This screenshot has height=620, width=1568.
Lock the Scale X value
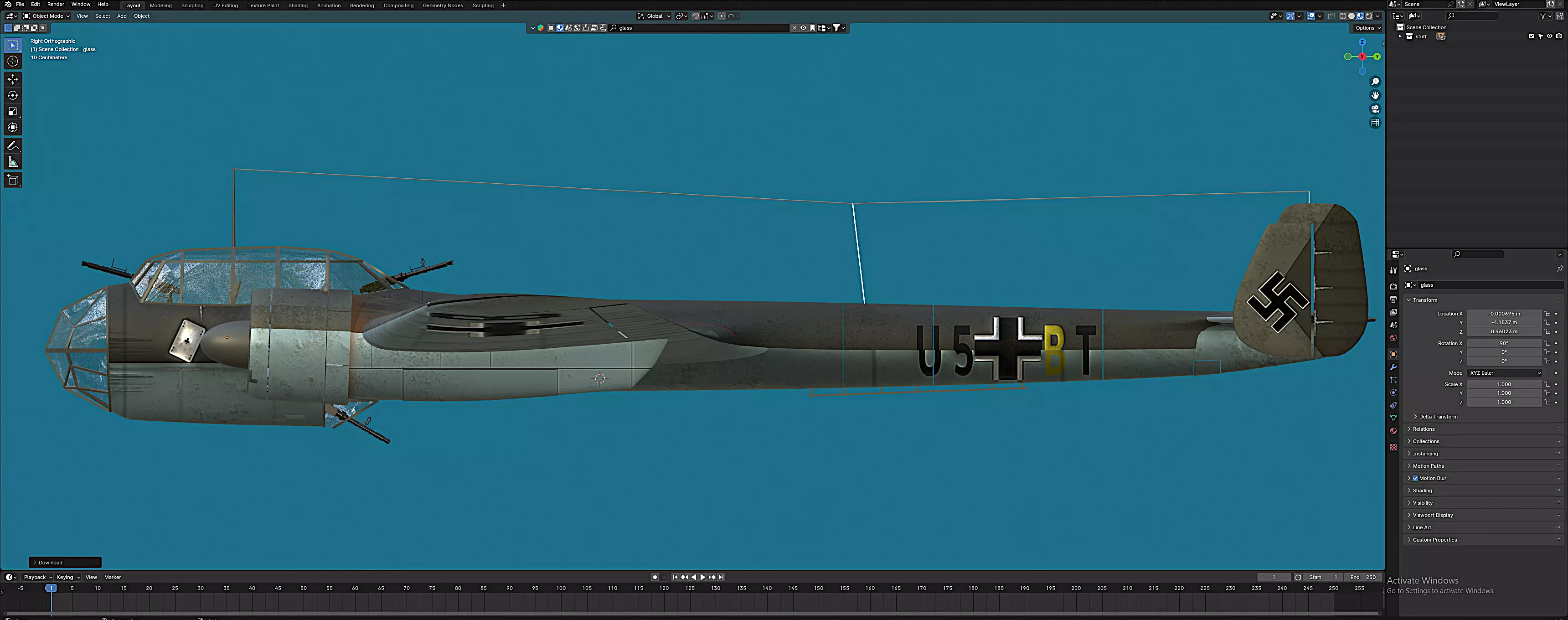(x=1547, y=384)
